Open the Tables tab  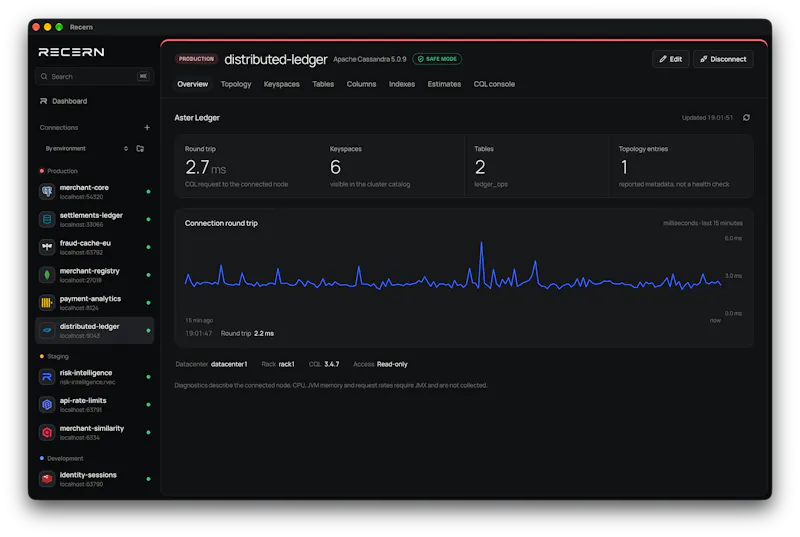323,84
